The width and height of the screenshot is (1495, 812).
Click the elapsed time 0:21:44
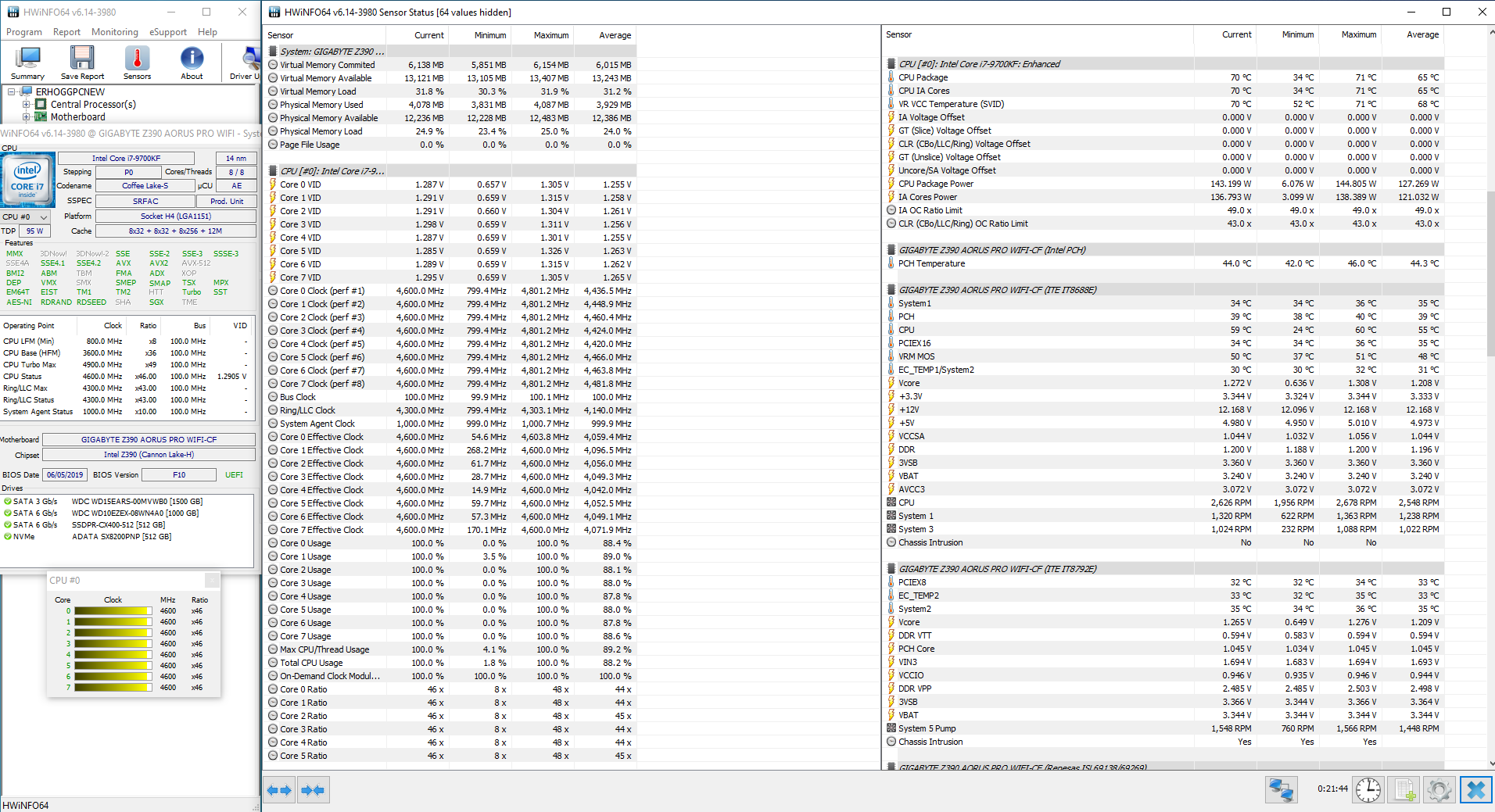1332,789
